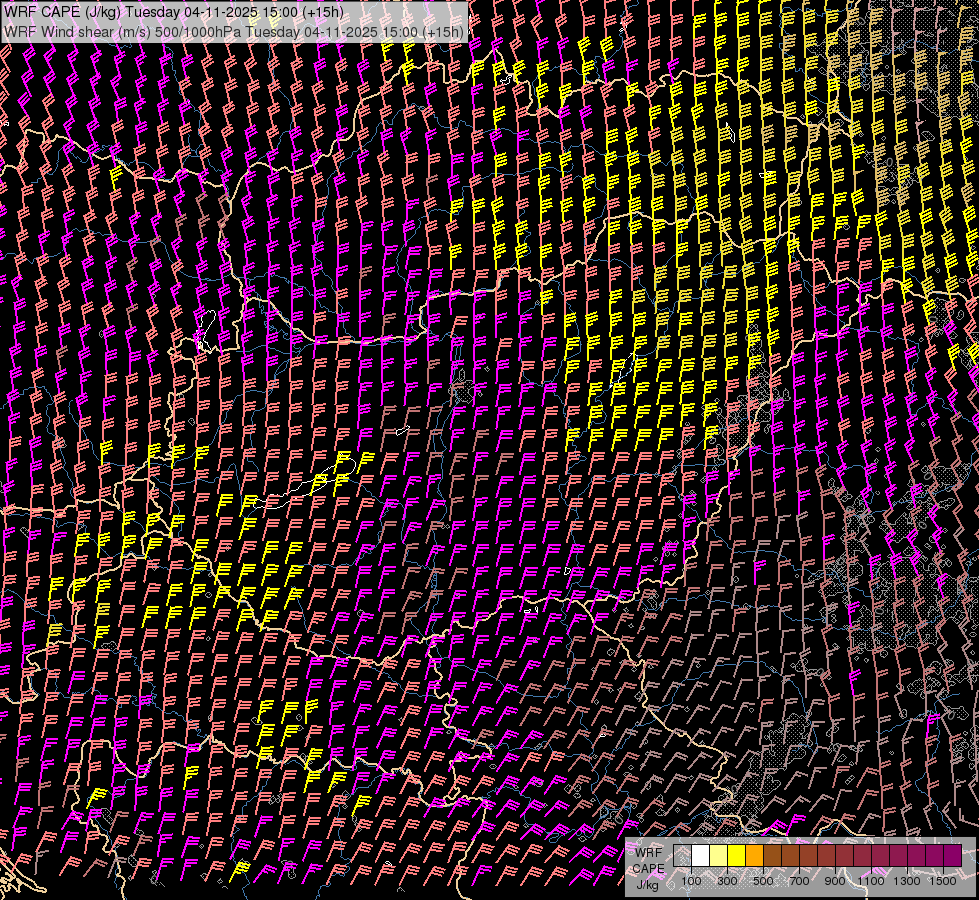The height and width of the screenshot is (900, 979).
Task: Click the first brown swatch after orange
Action: (773, 855)
